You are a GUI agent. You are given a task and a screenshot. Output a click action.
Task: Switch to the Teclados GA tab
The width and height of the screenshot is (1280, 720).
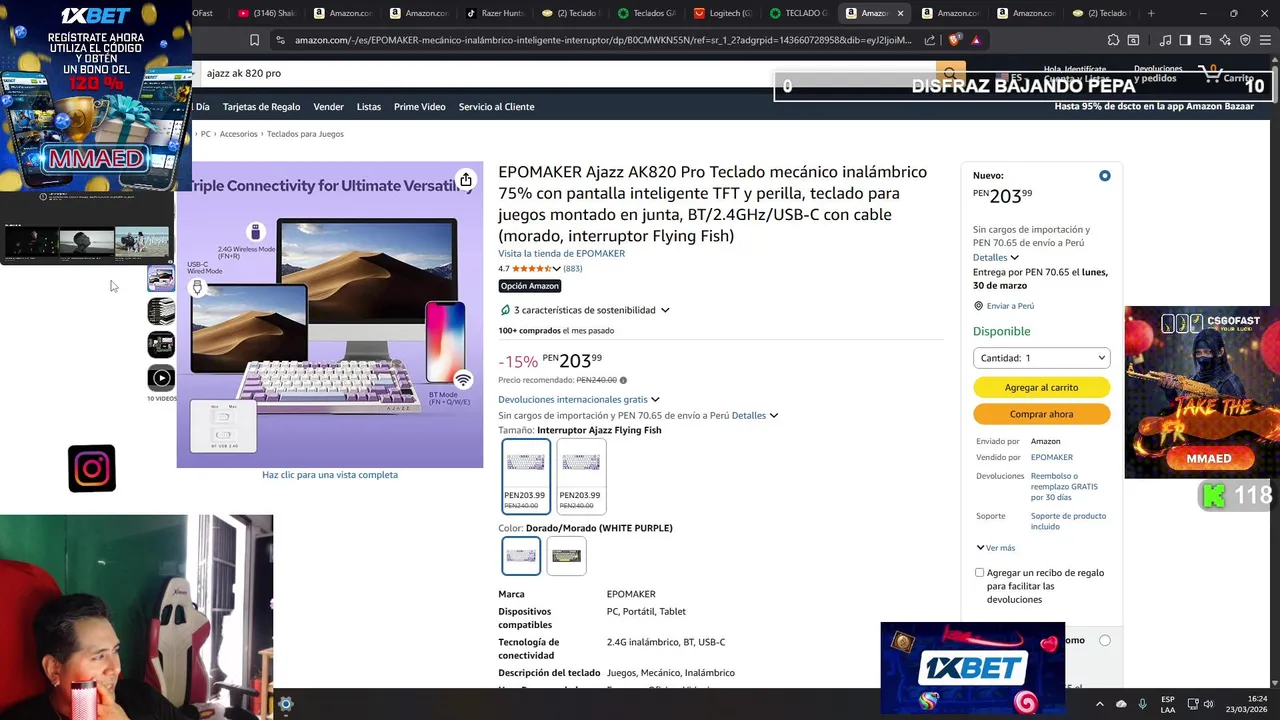click(x=646, y=13)
